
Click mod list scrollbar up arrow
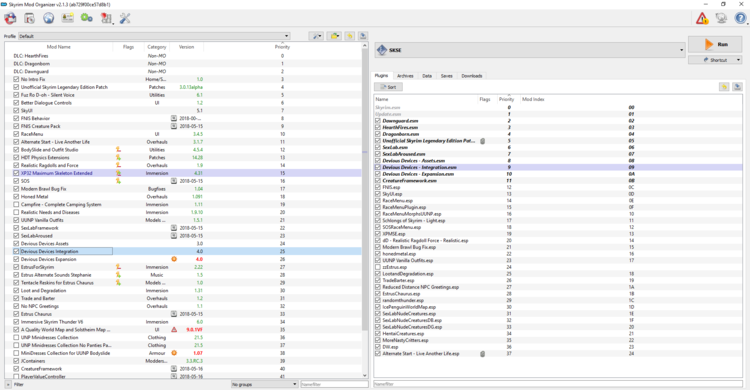point(364,45)
